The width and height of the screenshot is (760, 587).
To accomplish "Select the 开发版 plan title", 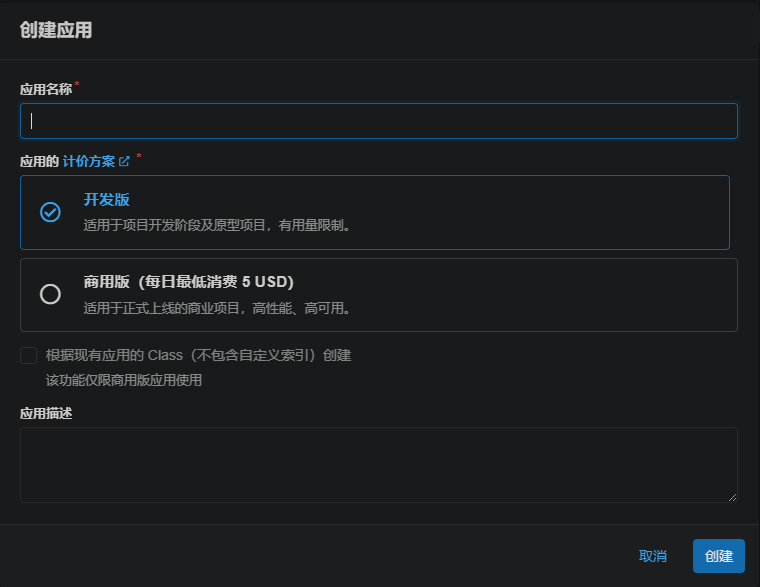I will click(106, 200).
